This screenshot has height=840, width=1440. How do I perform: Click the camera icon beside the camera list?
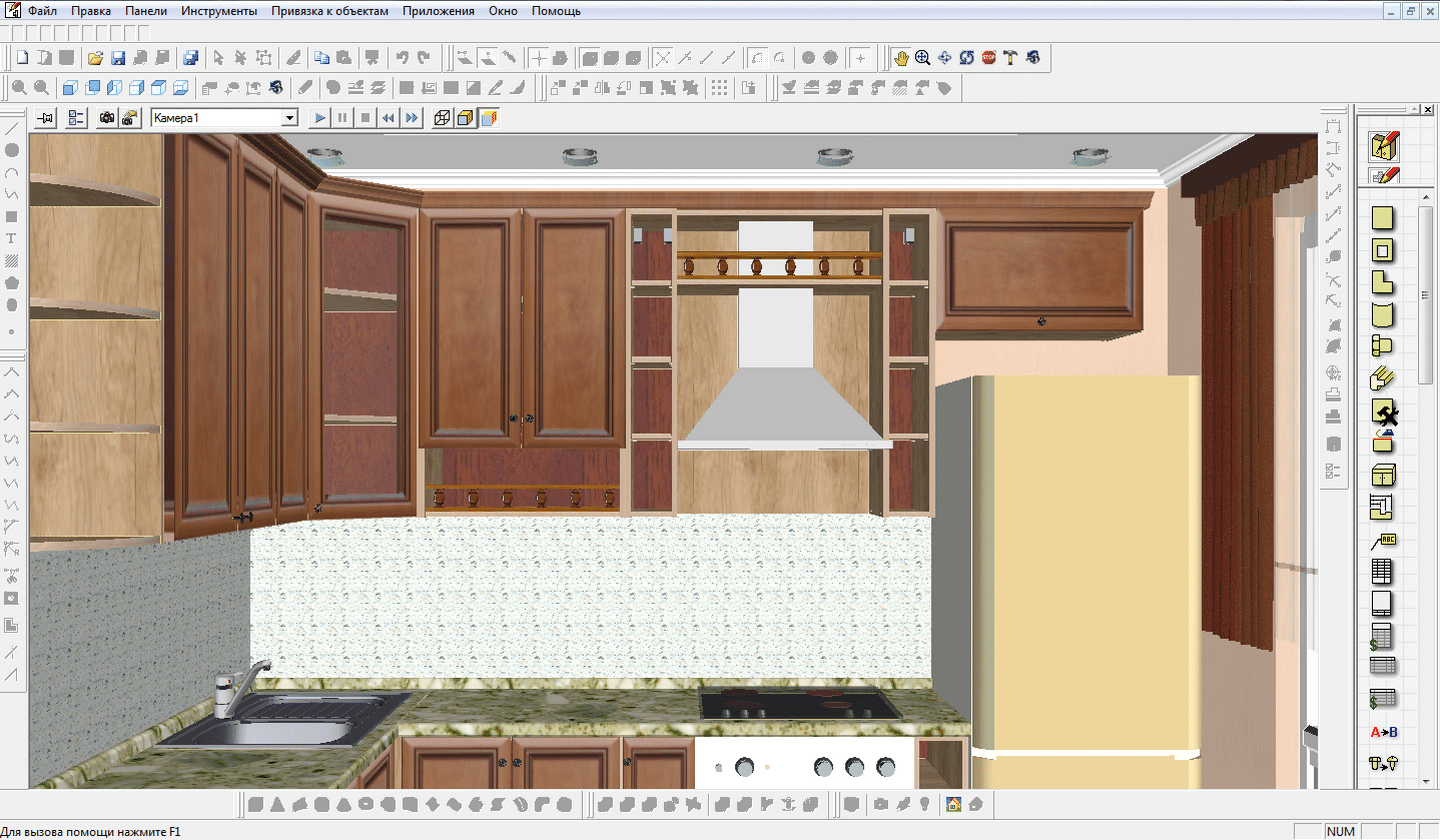click(x=106, y=118)
